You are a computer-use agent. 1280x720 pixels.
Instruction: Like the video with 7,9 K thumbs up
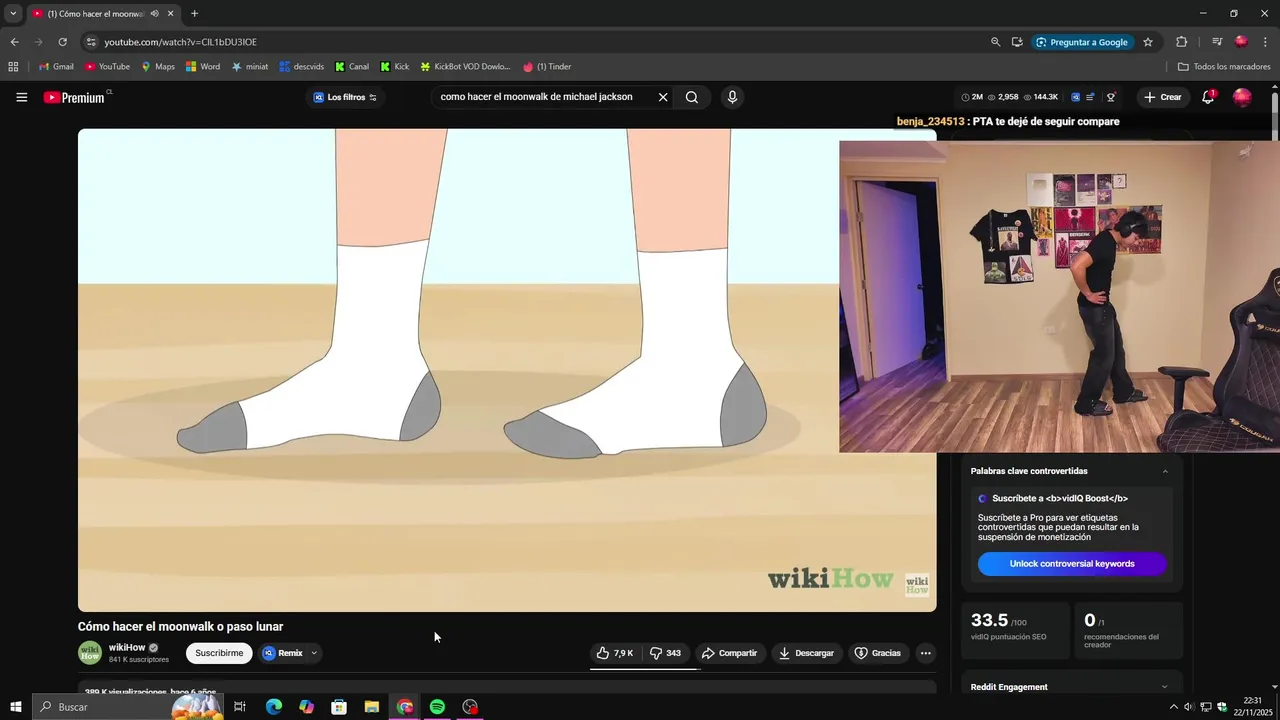click(615, 653)
